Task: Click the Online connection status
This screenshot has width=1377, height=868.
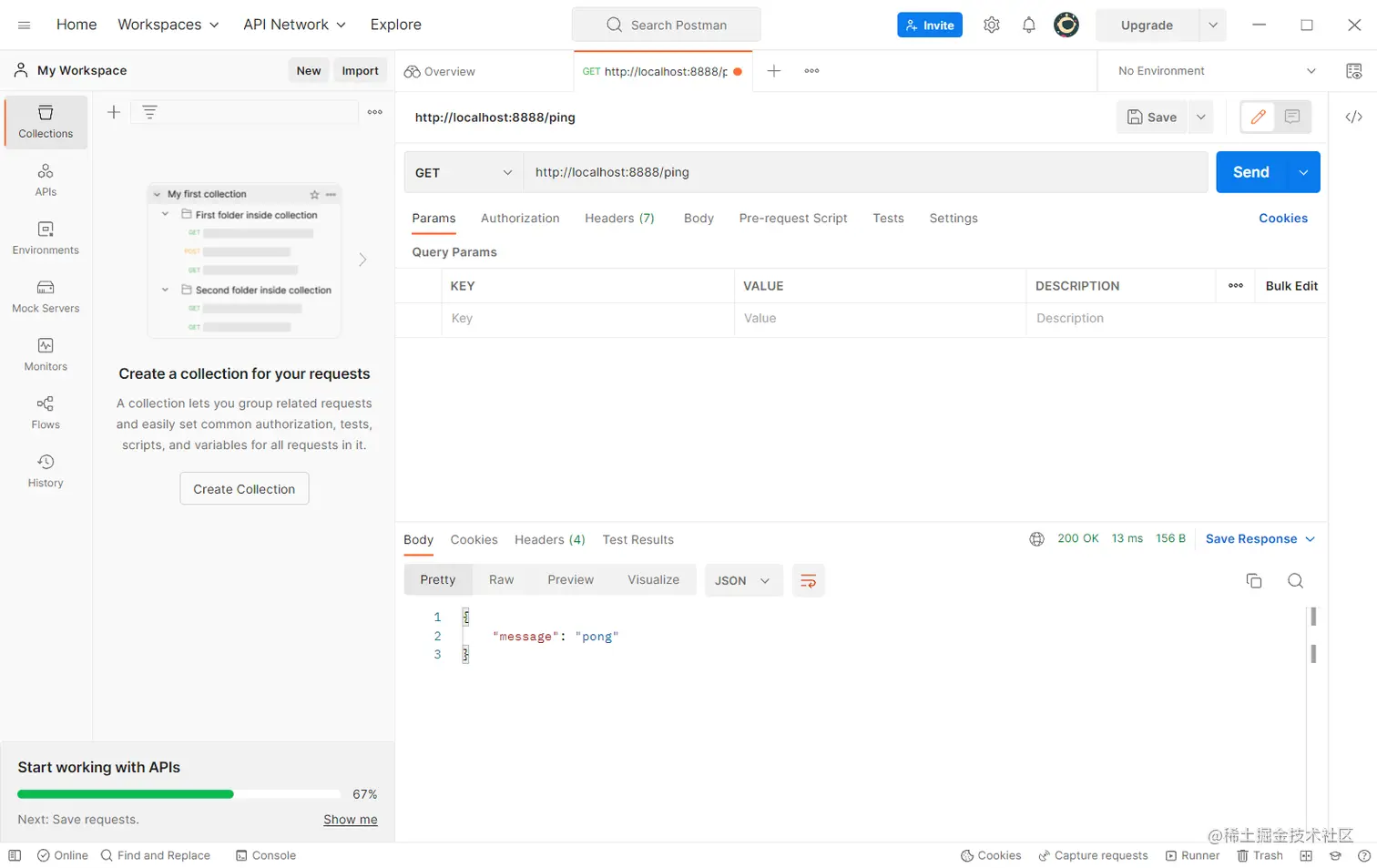Action: 63,856
